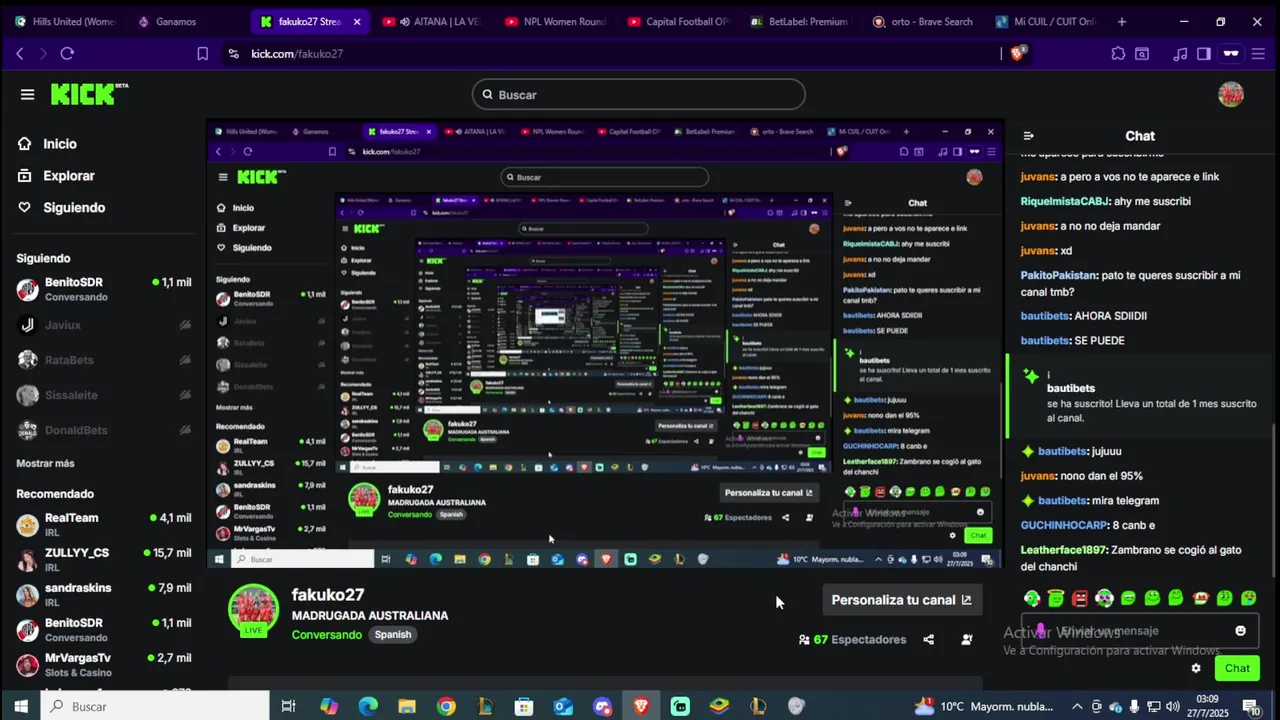Open Copilot from the taskbar
Viewport: 1280px width, 720px height.
click(x=329, y=706)
